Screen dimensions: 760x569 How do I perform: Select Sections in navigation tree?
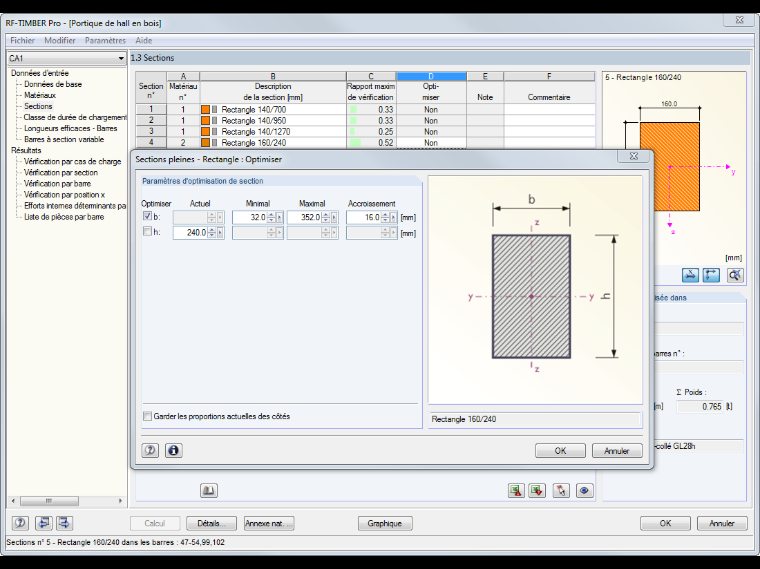(x=38, y=106)
